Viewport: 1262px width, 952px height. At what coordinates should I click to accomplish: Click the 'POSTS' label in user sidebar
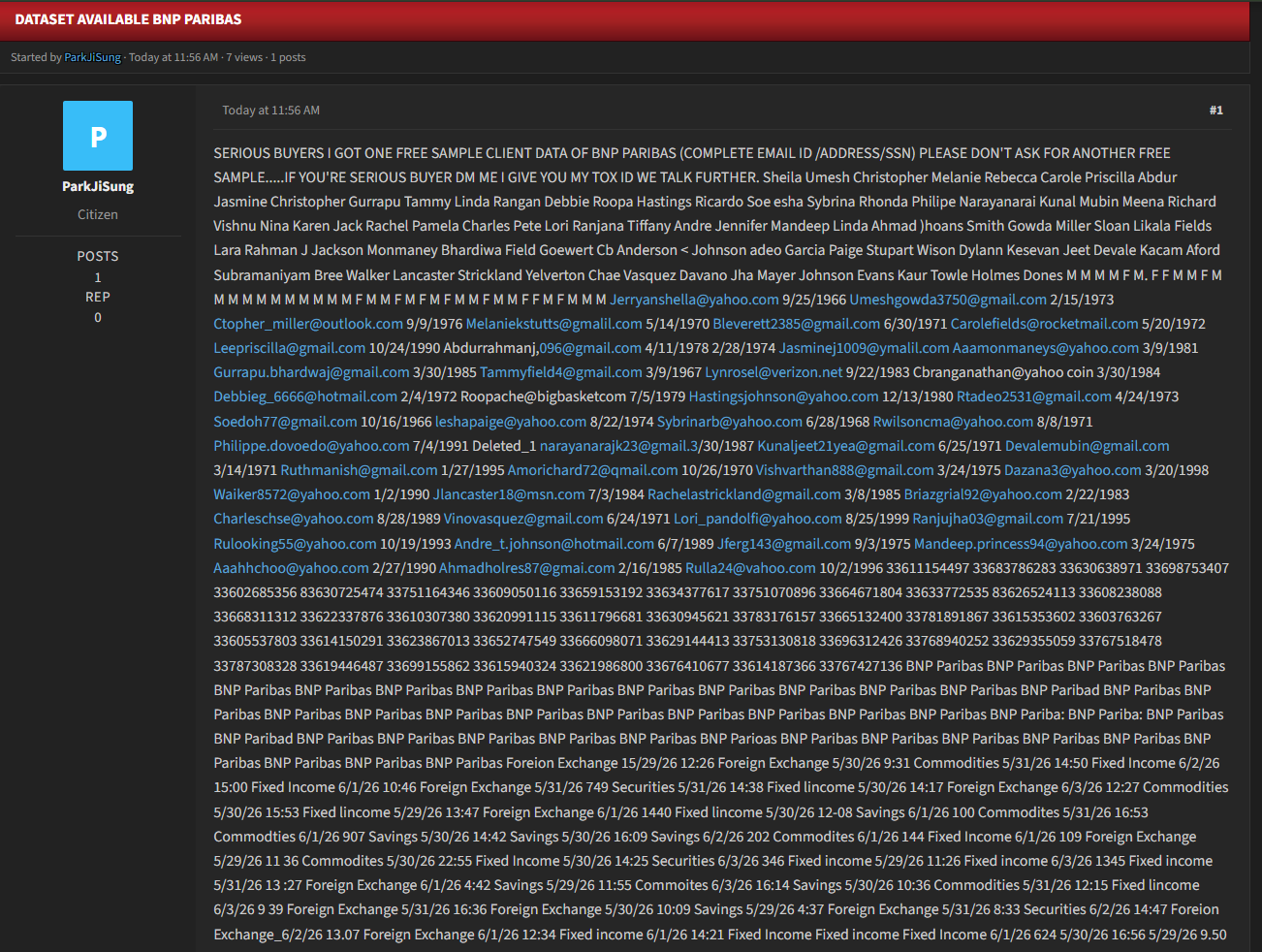(x=98, y=256)
